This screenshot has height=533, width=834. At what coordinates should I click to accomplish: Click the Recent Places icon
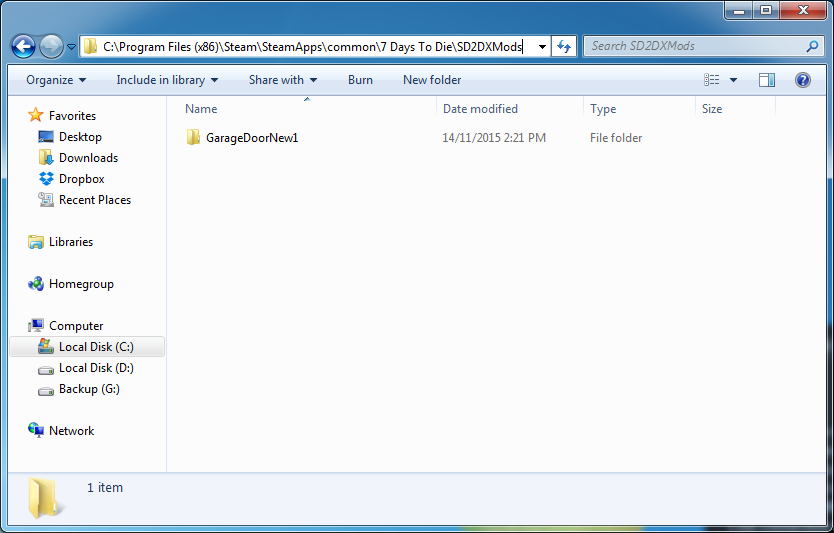coord(46,199)
